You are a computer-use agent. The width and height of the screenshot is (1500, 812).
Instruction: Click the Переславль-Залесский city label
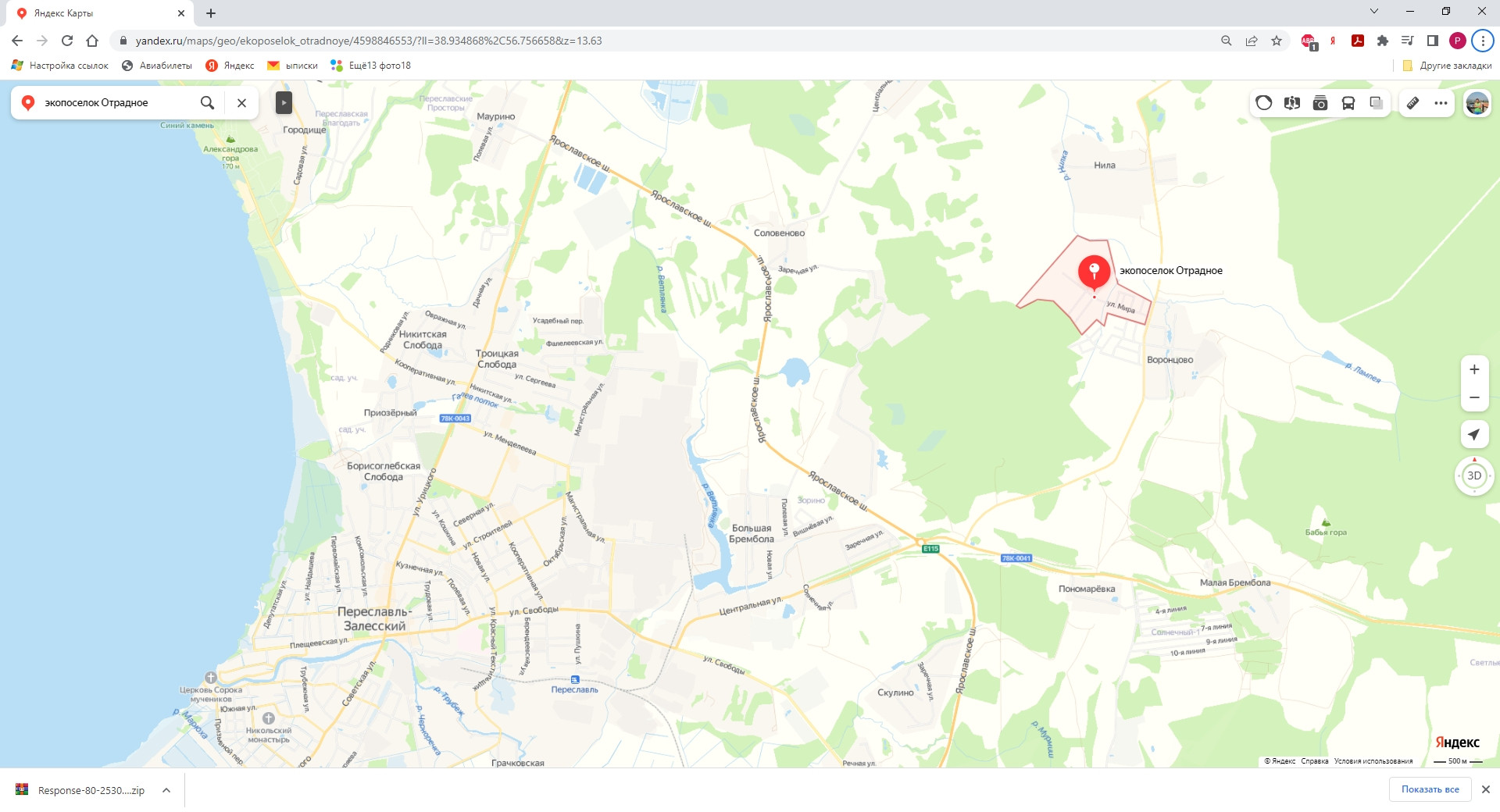tap(374, 619)
